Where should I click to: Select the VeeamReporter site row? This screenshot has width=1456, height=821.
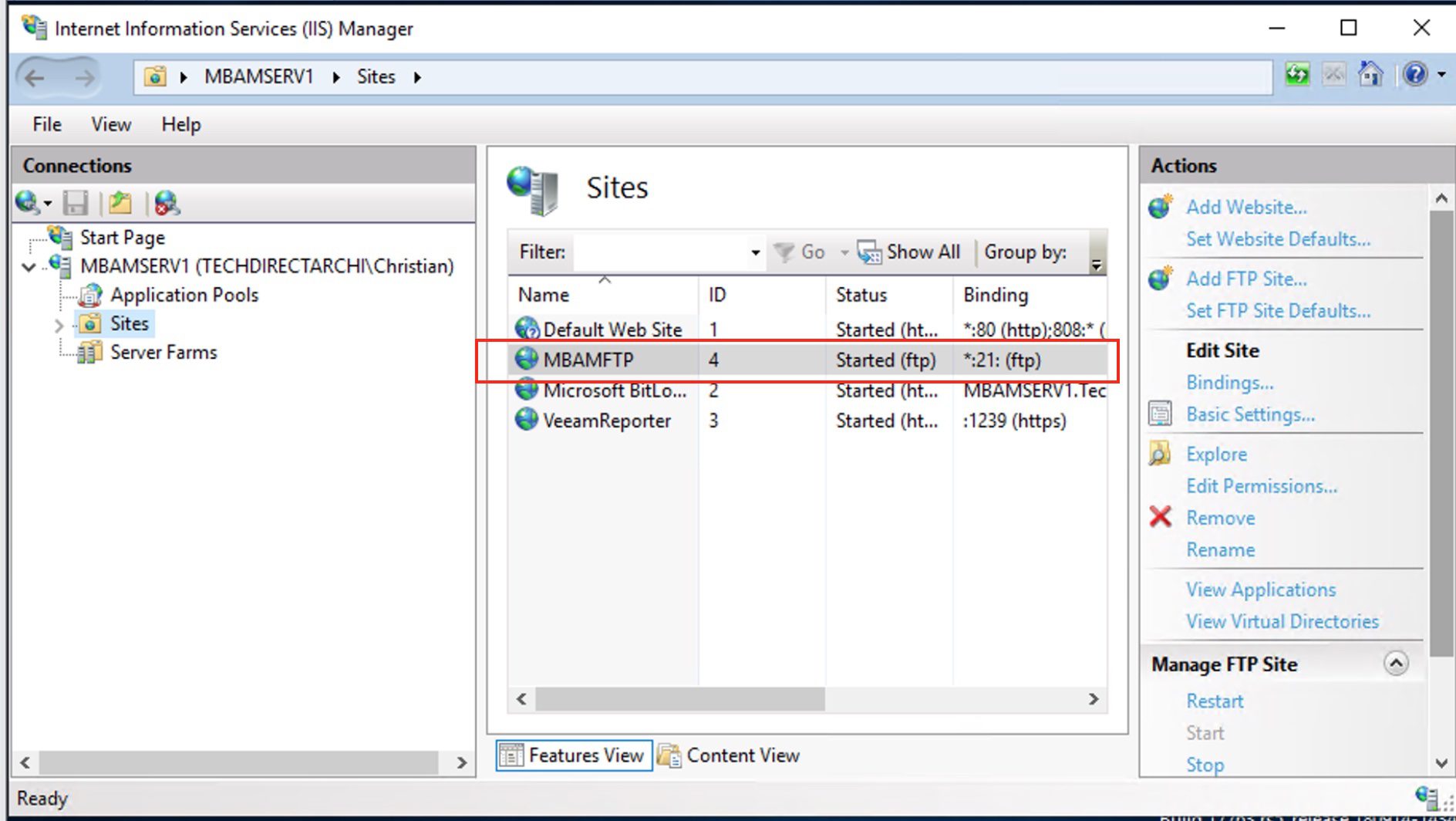click(807, 421)
